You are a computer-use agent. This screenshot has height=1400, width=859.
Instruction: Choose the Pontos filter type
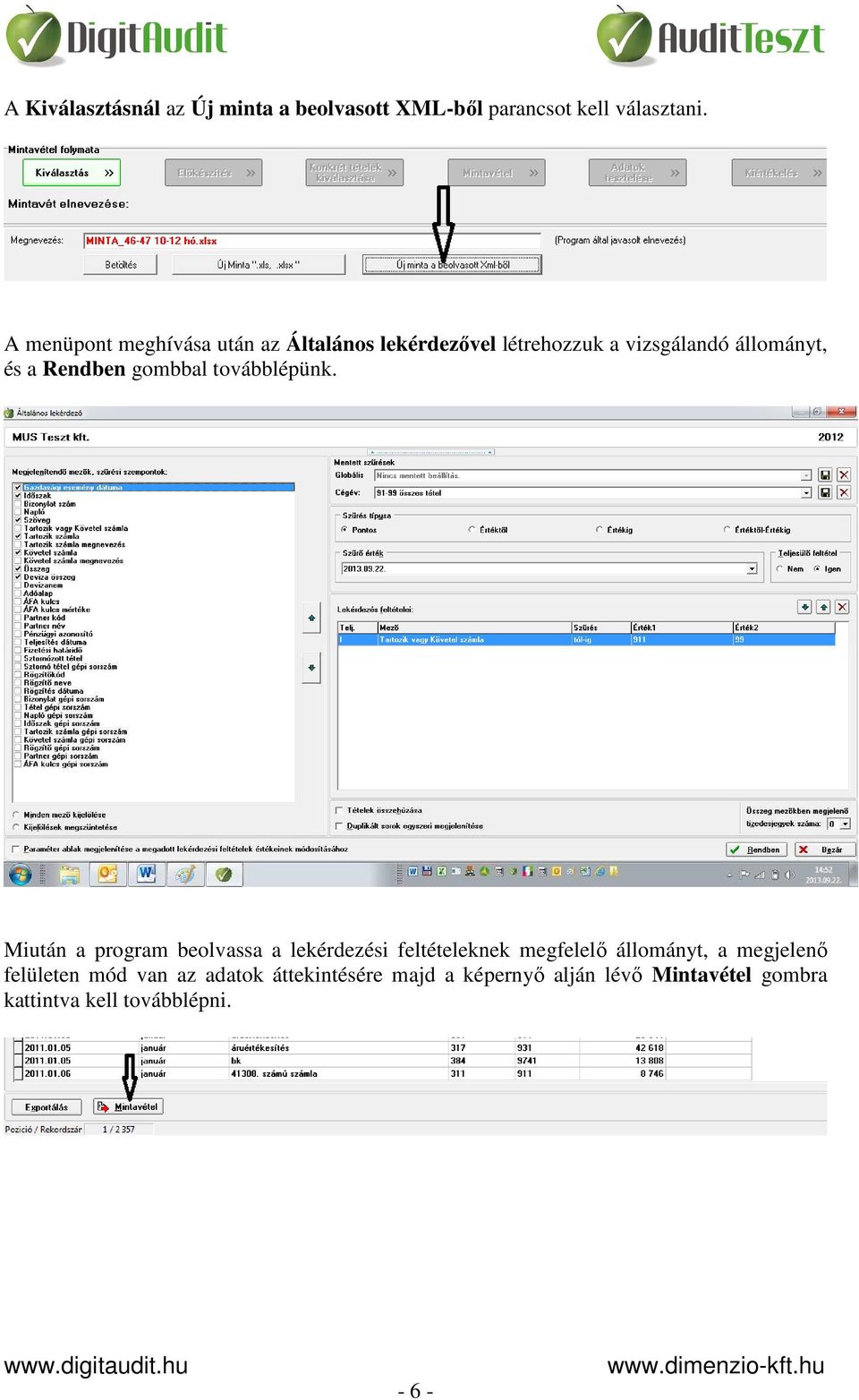(x=344, y=530)
